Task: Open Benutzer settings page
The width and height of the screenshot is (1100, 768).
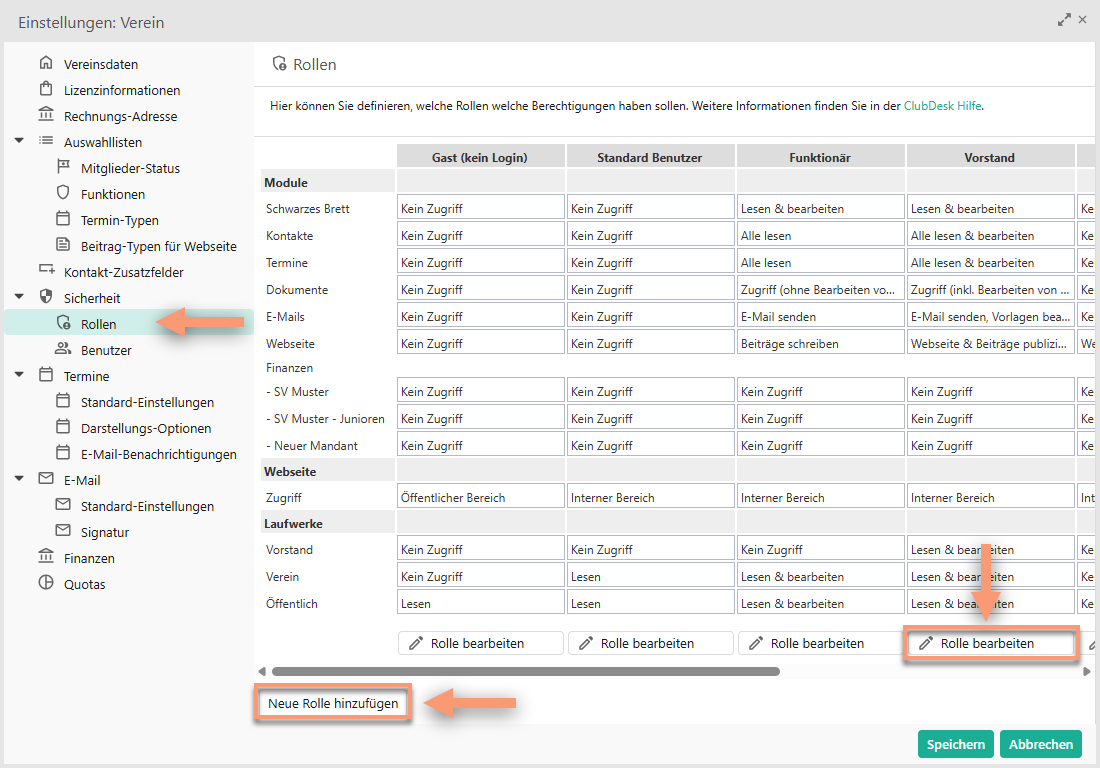Action: 107,350
